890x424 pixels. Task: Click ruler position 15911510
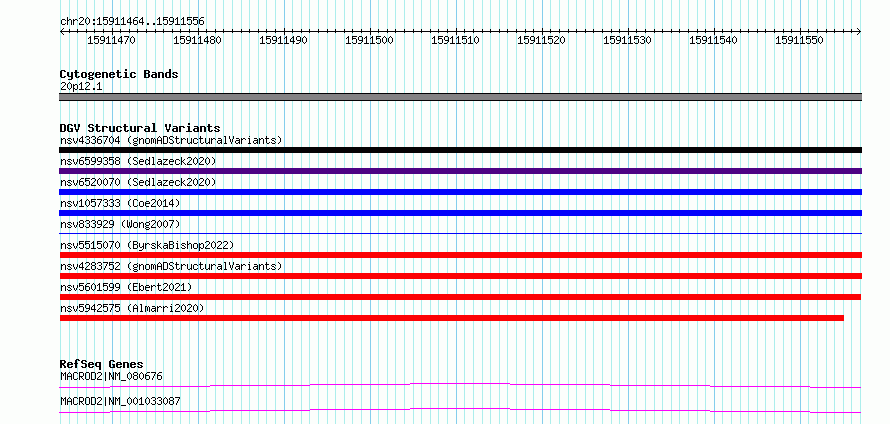[x=455, y=40]
